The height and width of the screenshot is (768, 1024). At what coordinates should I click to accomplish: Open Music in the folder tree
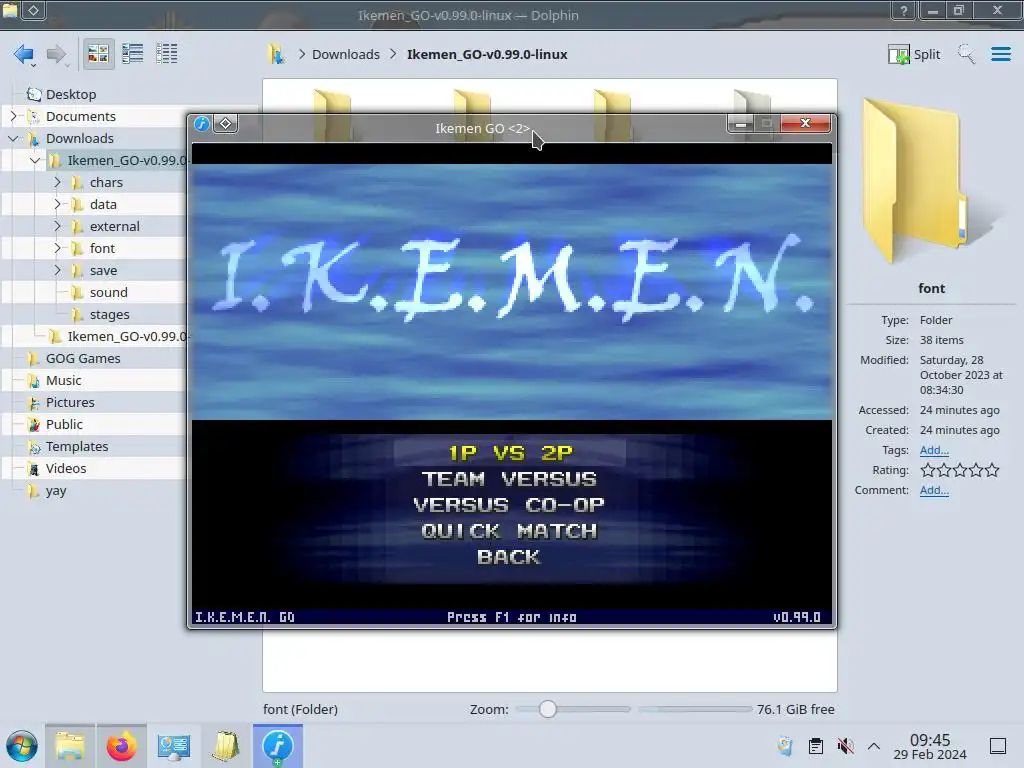pos(63,381)
